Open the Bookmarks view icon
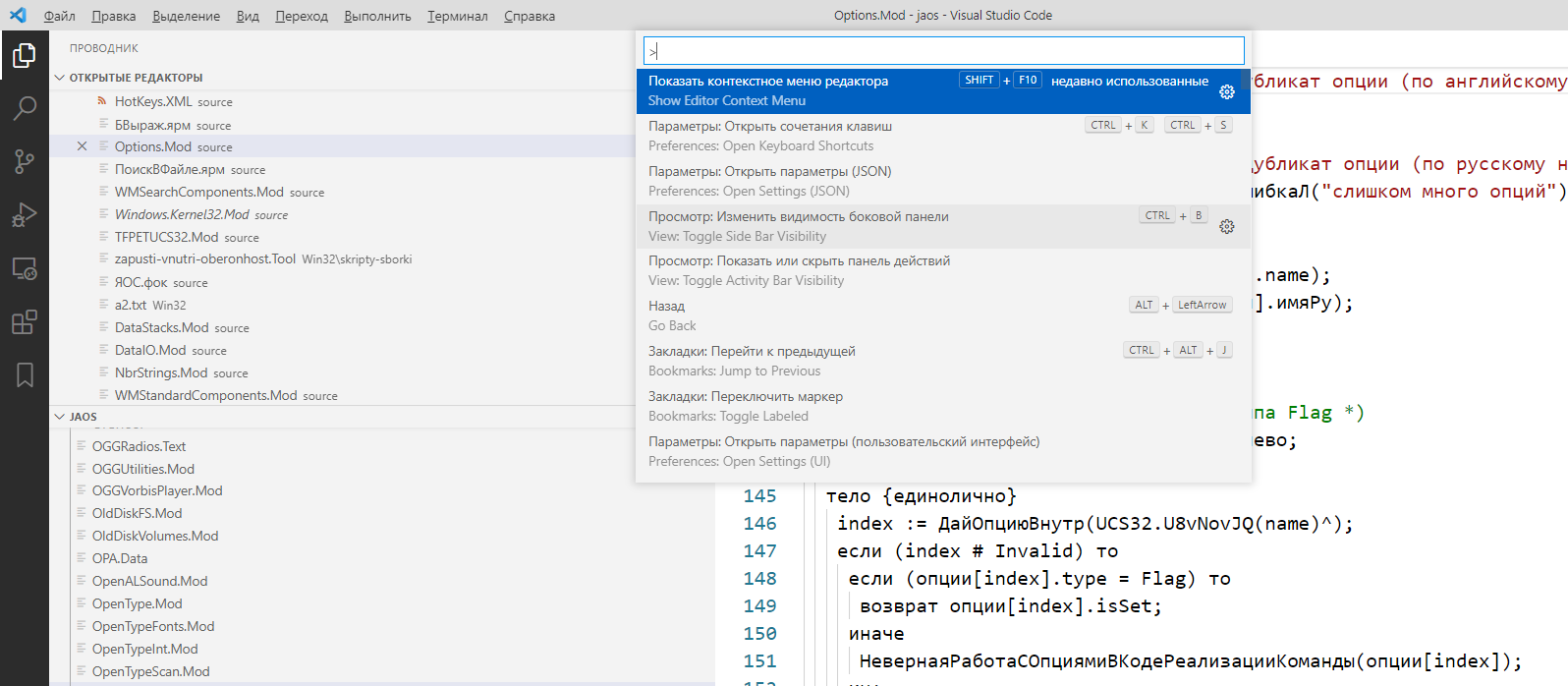 click(25, 374)
